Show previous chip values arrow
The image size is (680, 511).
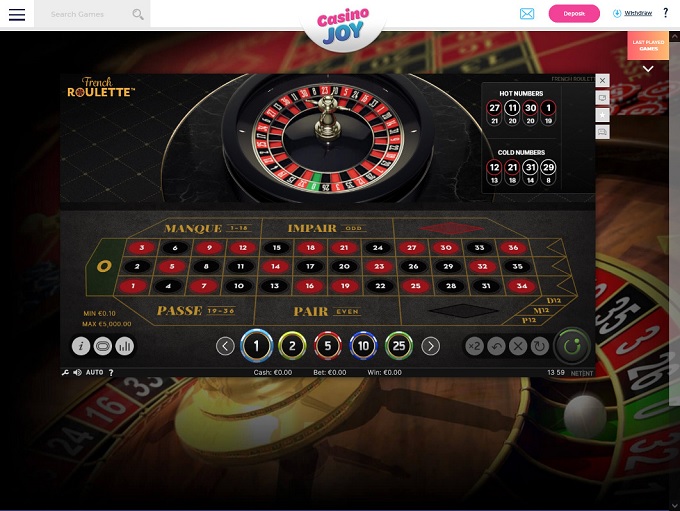tap(225, 346)
